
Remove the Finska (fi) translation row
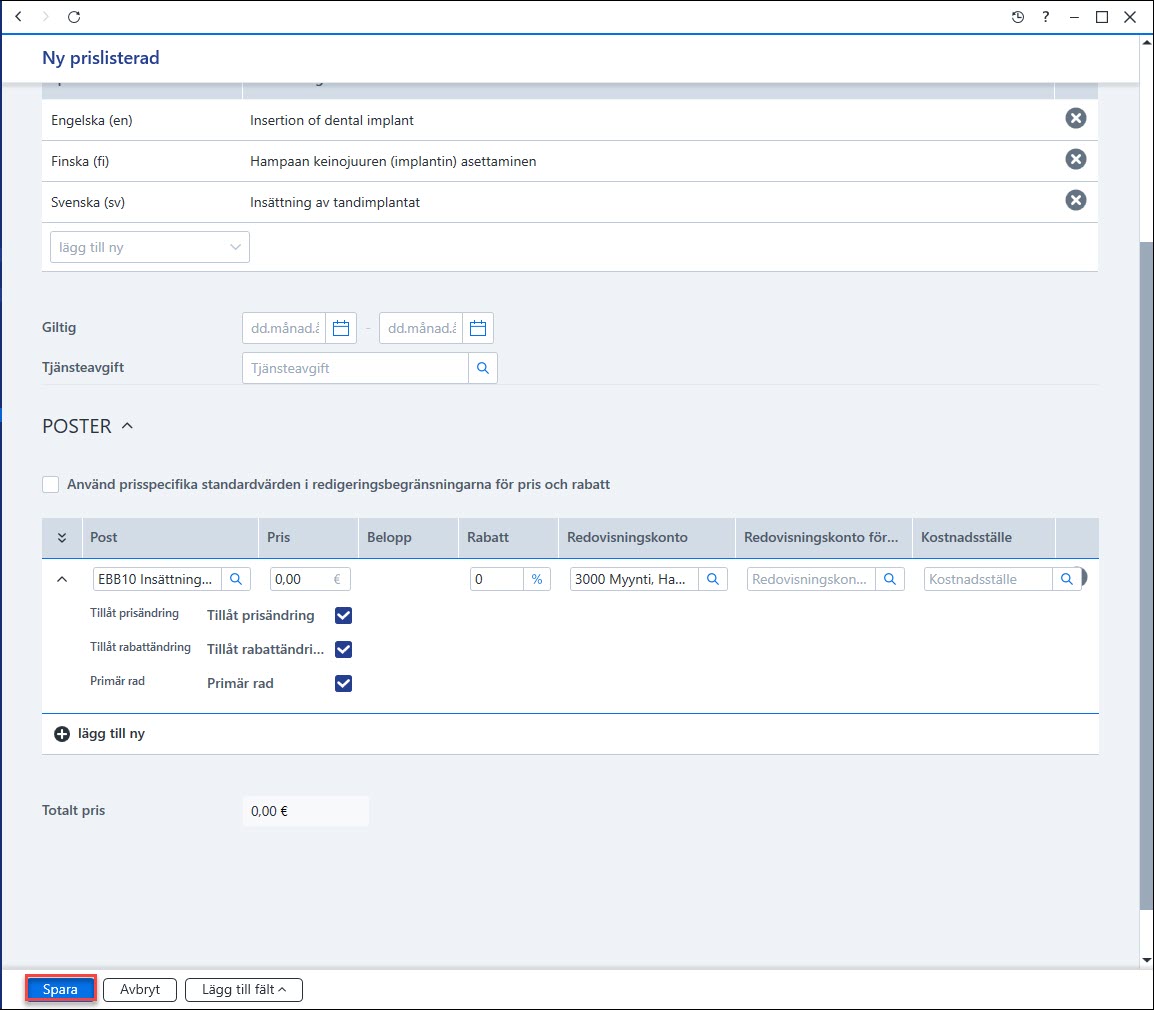(1075, 160)
